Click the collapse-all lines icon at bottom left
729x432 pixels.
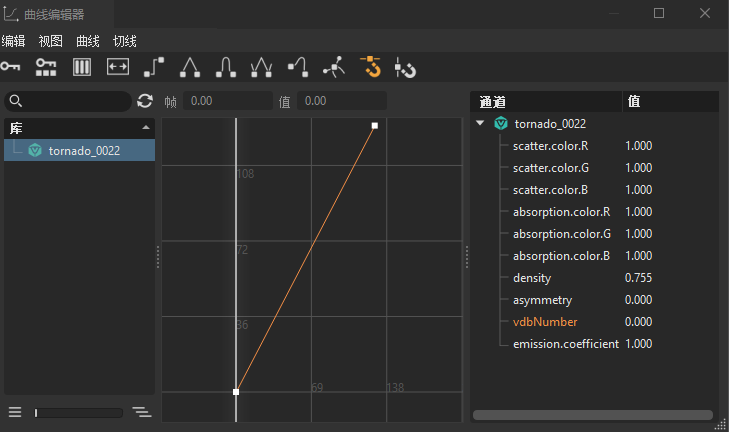(x=15, y=412)
